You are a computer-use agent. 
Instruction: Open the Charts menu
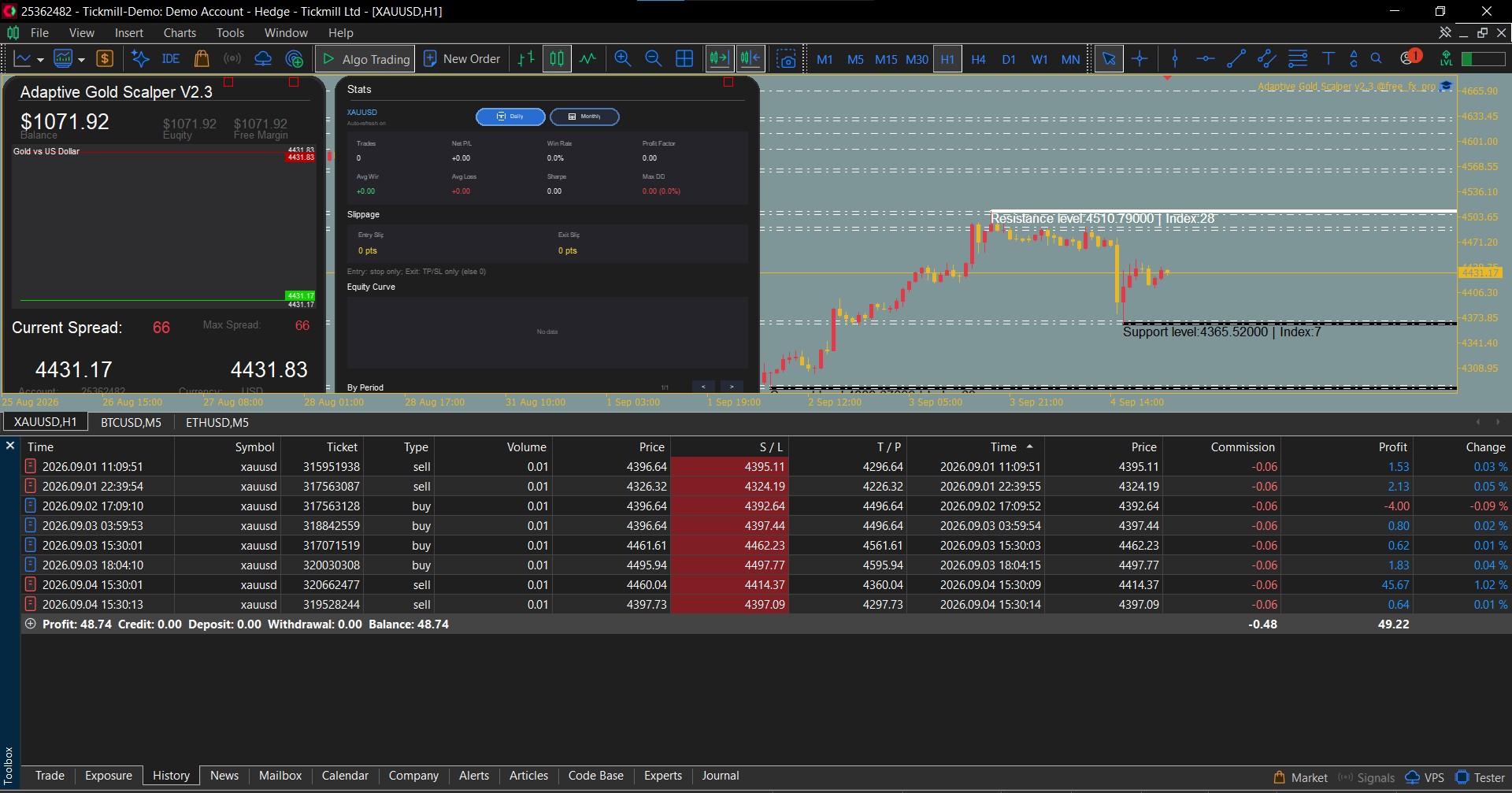180,33
